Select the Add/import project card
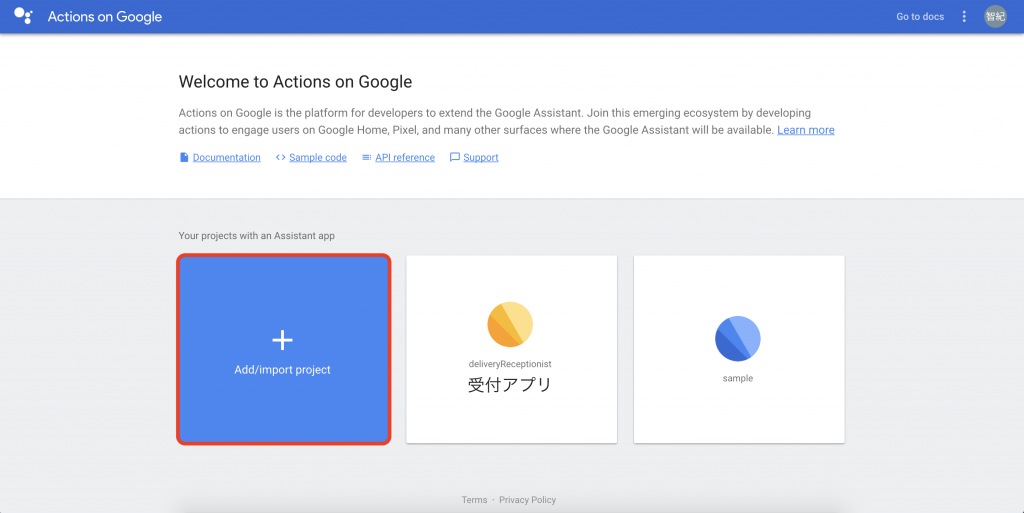1024x513 pixels. pyautogui.click(x=283, y=349)
